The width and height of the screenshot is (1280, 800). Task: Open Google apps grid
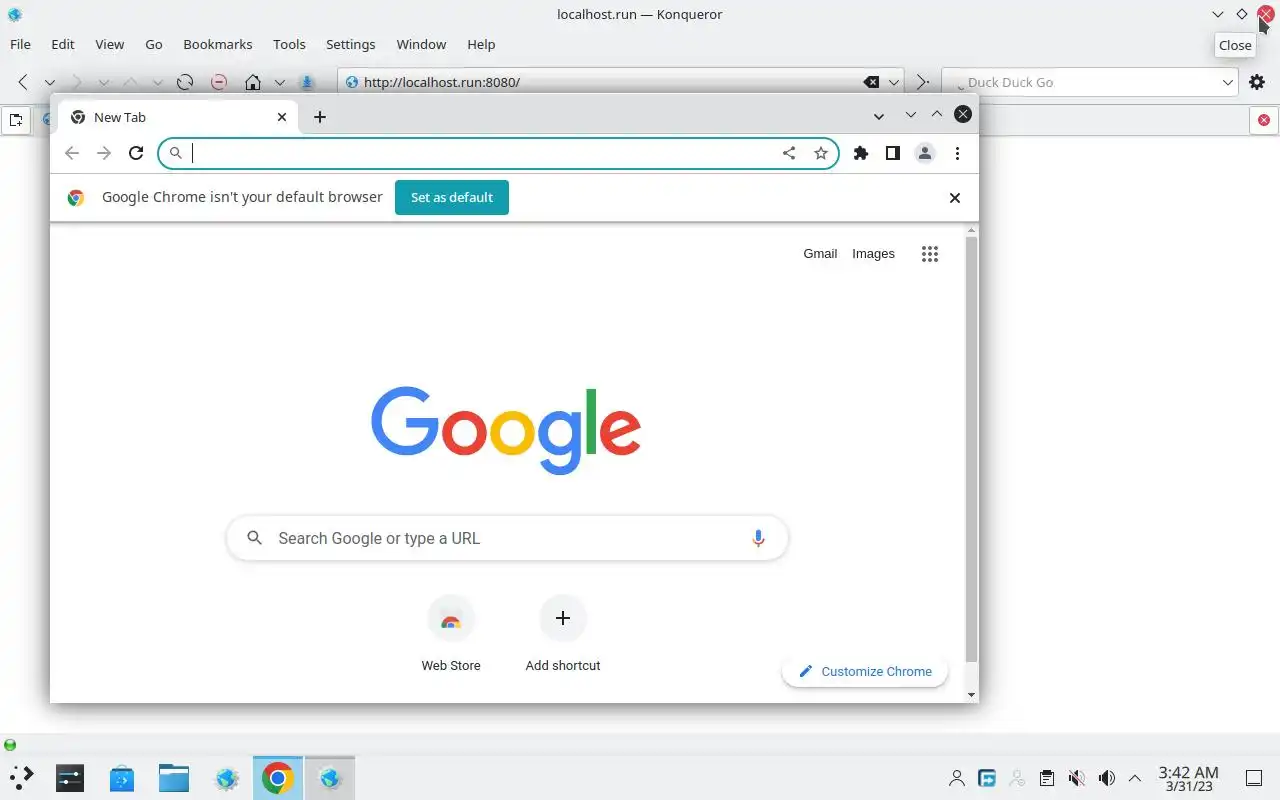(x=929, y=254)
